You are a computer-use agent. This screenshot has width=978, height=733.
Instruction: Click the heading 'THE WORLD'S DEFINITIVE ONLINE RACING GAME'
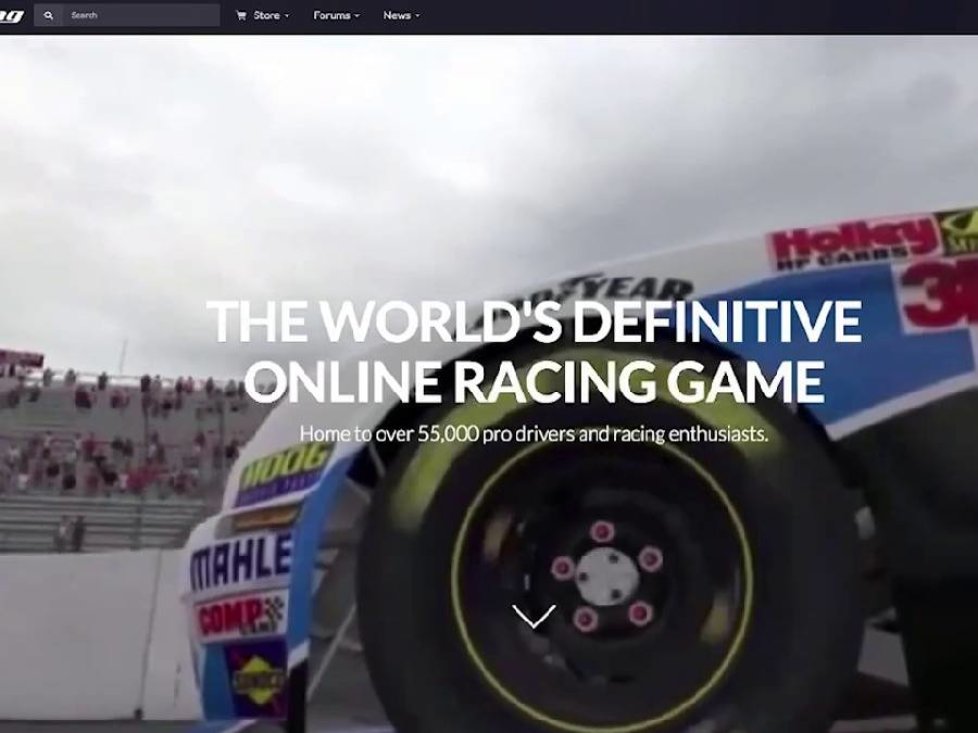536,351
